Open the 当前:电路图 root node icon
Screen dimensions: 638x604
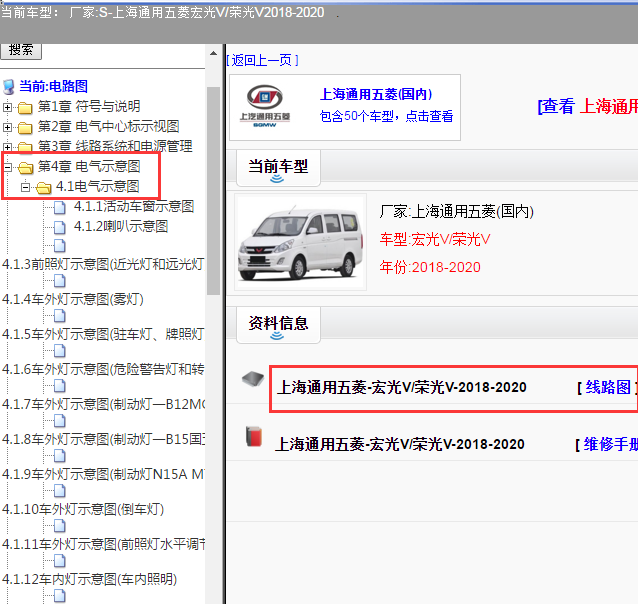(9, 87)
